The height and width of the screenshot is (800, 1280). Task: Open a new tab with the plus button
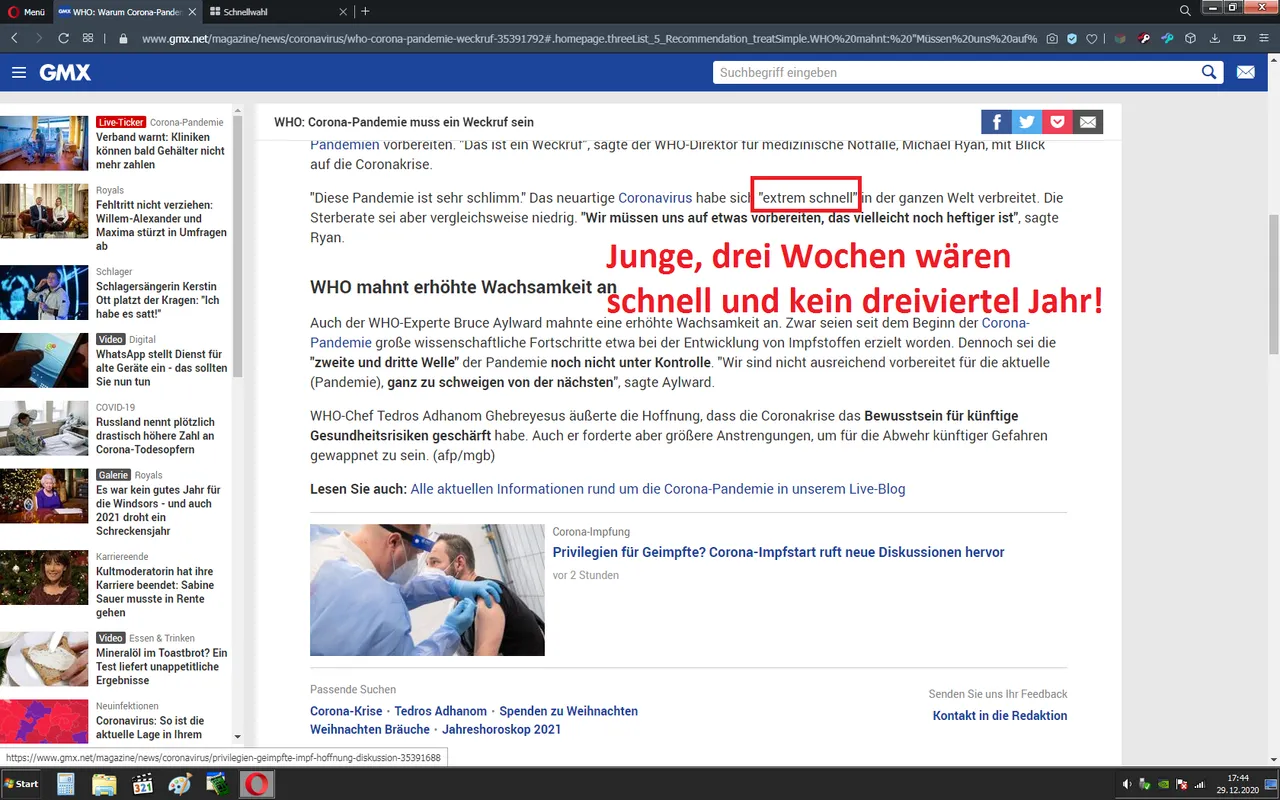[365, 11]
